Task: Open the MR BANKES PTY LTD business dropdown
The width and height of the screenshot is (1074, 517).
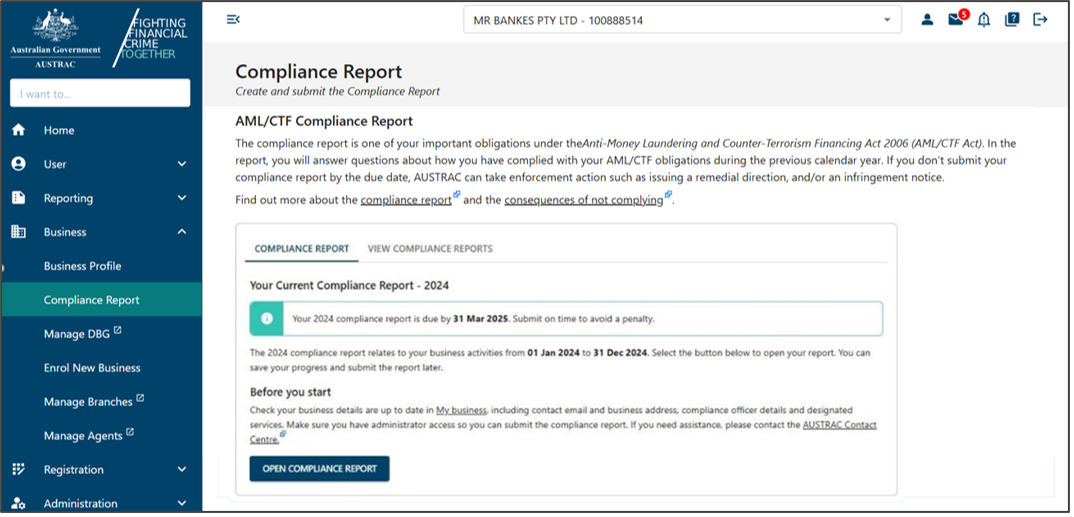Action: click(x=682, y=21)
